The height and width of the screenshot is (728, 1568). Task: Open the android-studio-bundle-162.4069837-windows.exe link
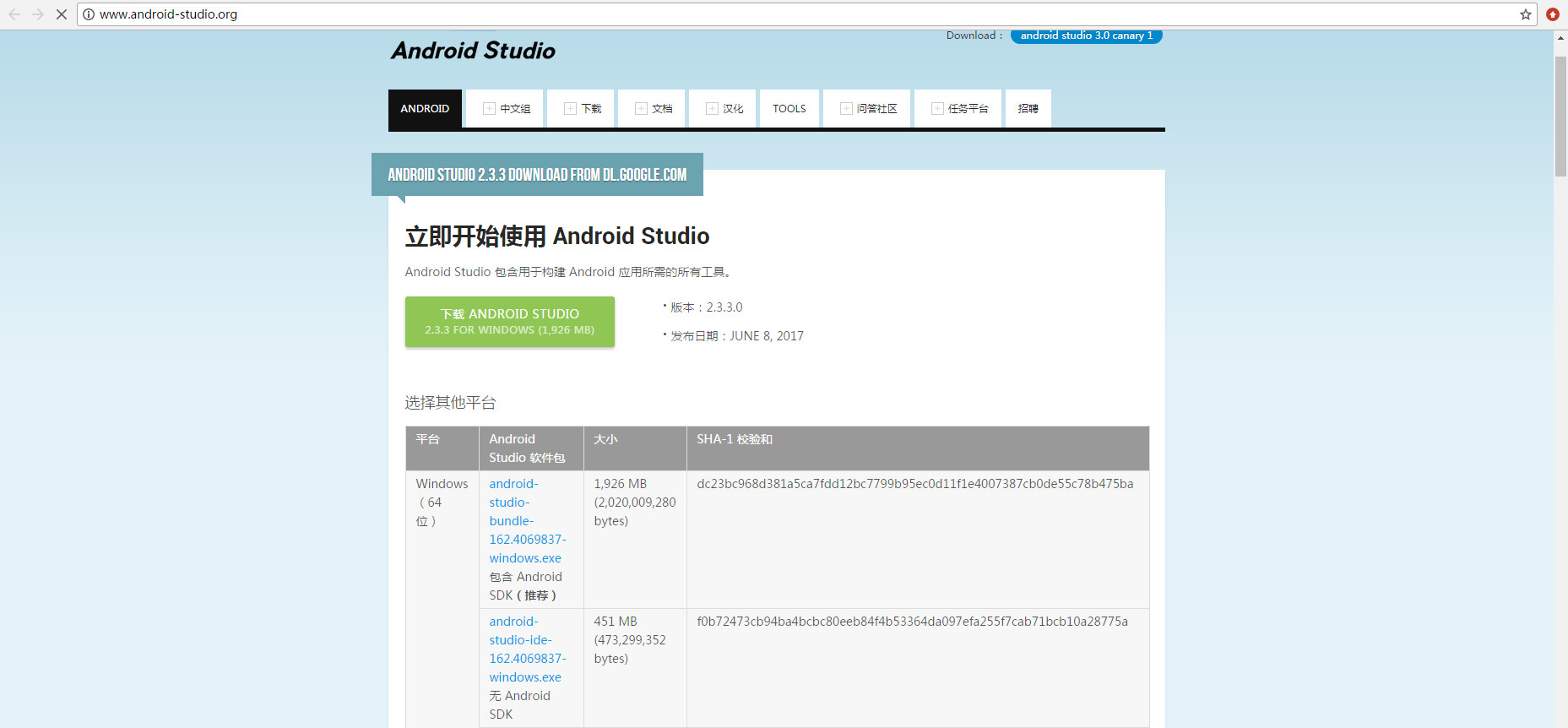tap(528, 521)
